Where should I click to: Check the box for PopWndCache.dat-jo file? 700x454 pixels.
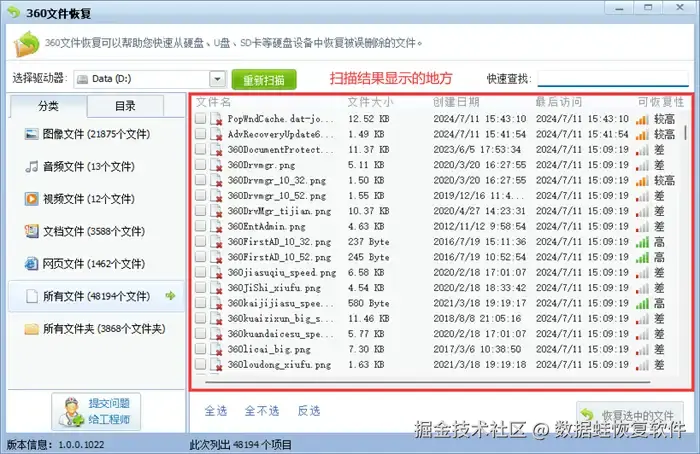(x=200, y=118)
